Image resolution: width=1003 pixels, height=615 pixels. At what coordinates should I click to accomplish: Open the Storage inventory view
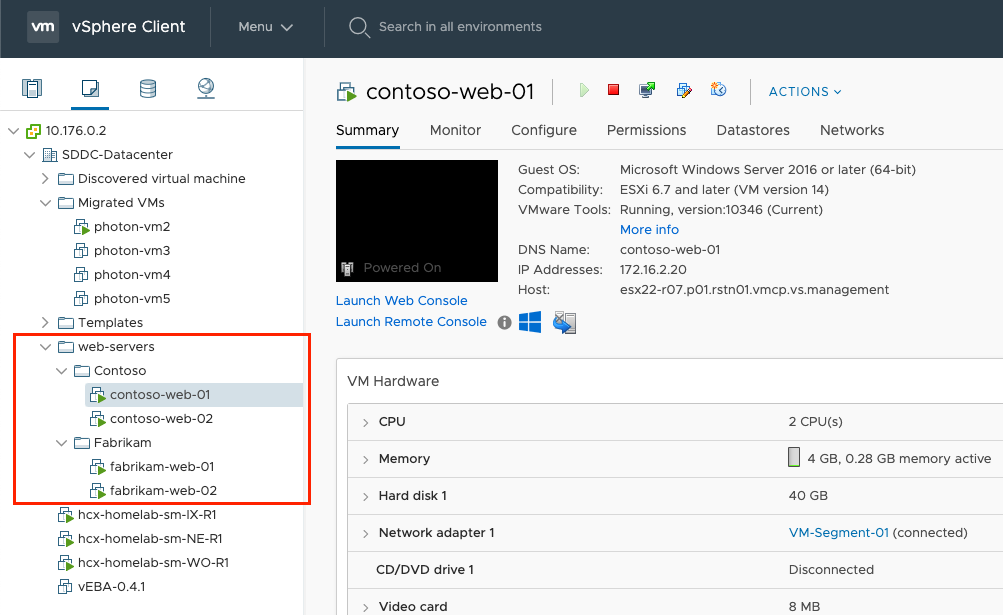146,88
